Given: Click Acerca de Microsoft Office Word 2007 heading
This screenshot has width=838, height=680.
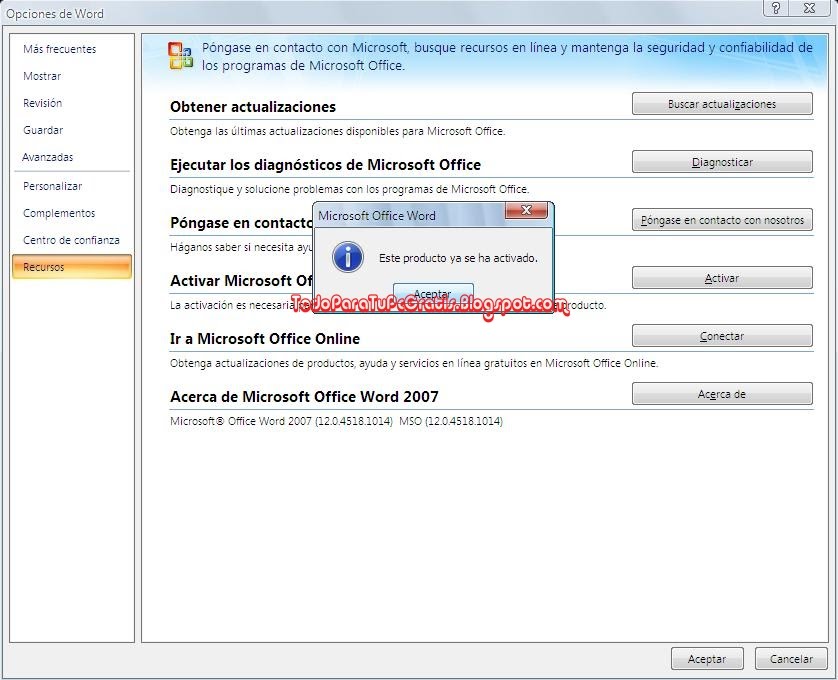Looking at the screenshot, I should point(304,397).
